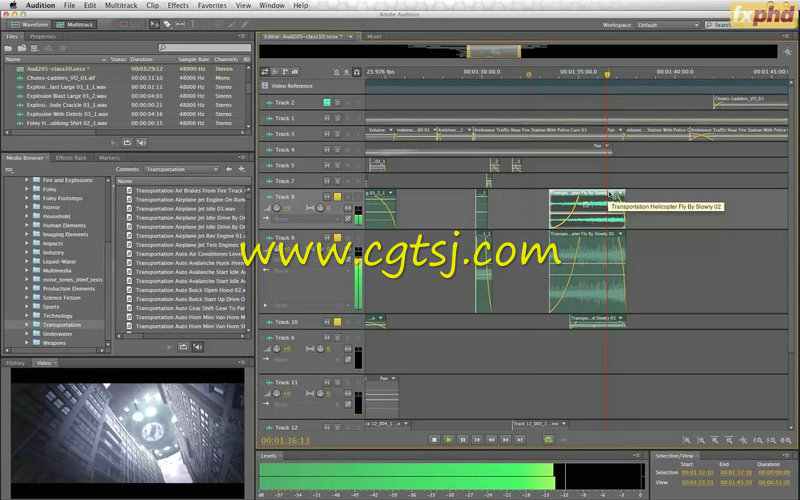Select the Razor tool in the toolbar
The image size is (800, 500).
167,24
